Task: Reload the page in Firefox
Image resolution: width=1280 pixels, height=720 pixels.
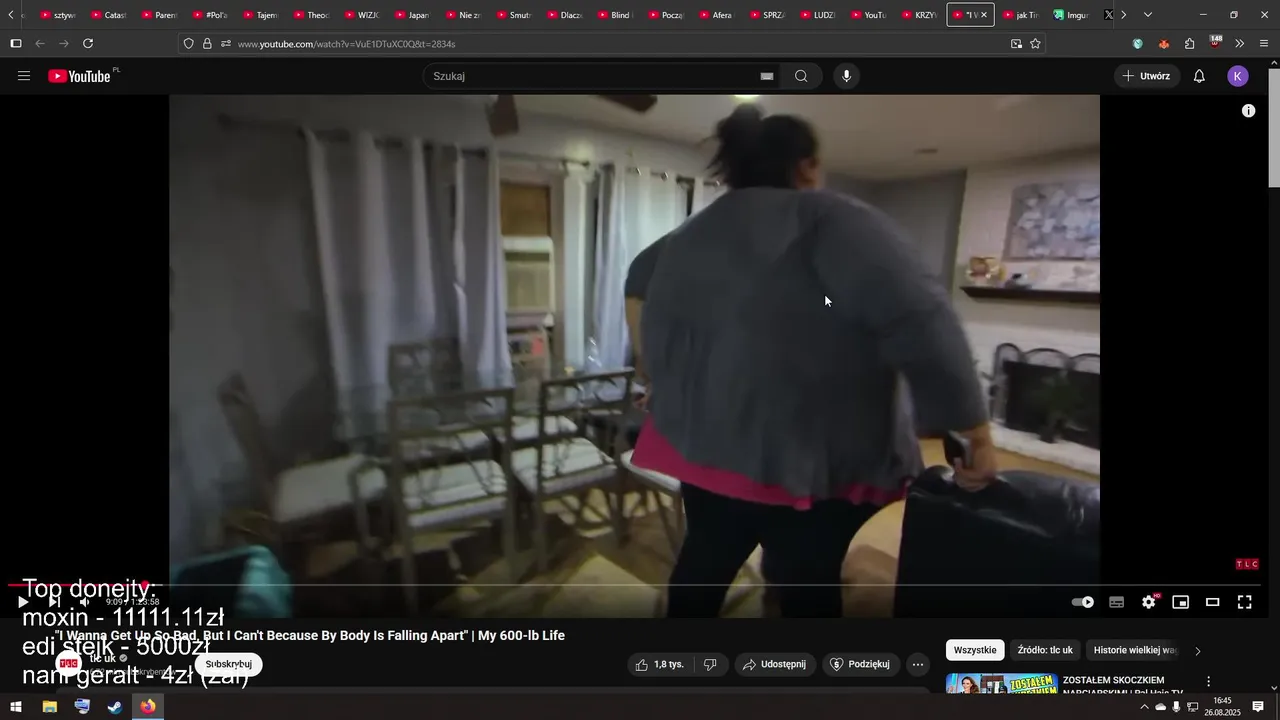Action: click(88, 44)
